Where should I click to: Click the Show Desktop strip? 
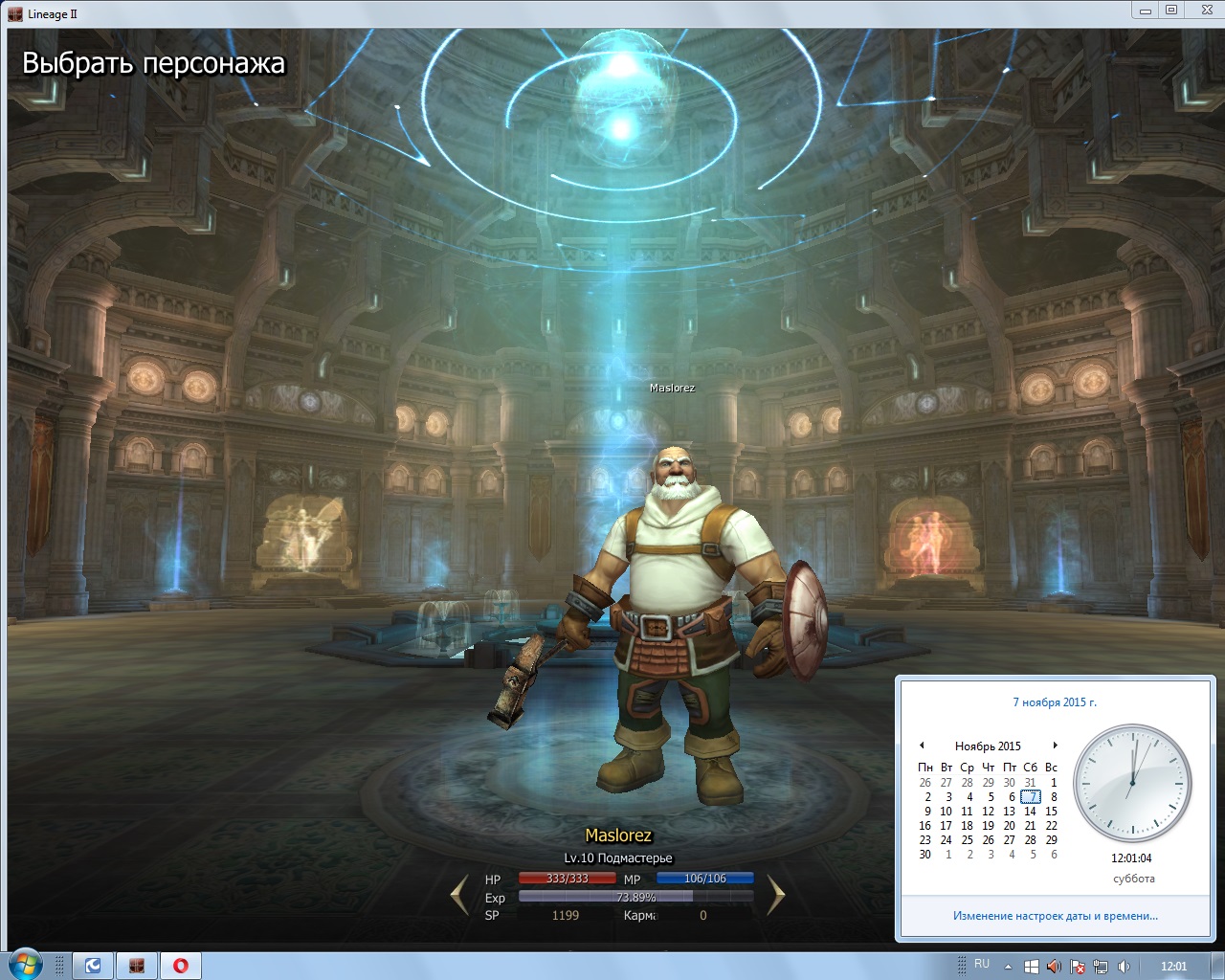1218,966
